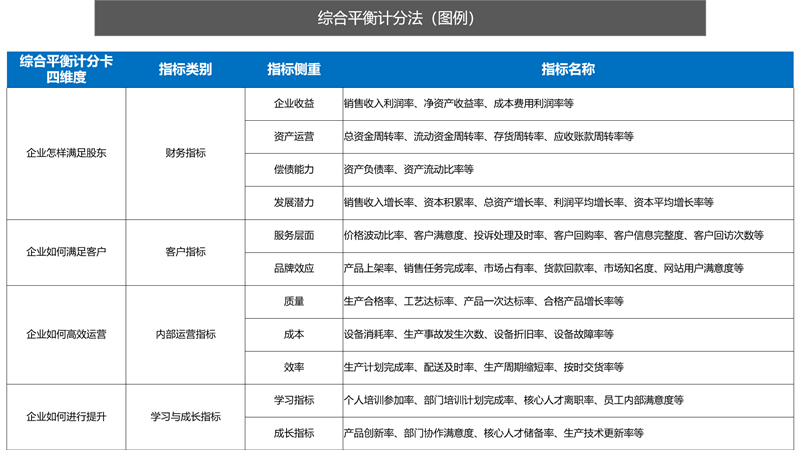This screenshot has width=800, height=450.
Task: Select the 指标侧重 column header
Action: point(294,69)
